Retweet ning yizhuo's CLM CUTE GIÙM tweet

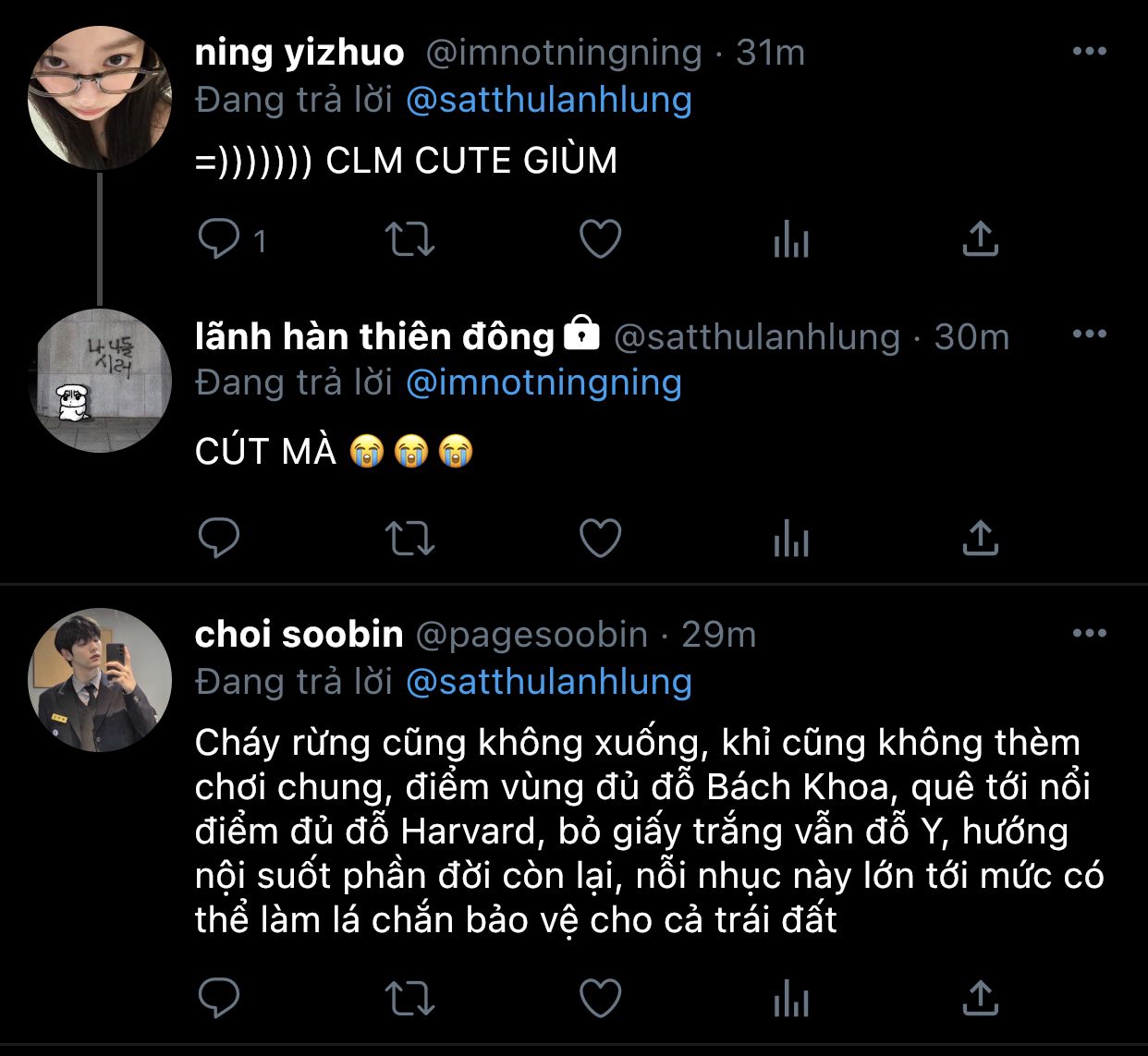(409, 240)
